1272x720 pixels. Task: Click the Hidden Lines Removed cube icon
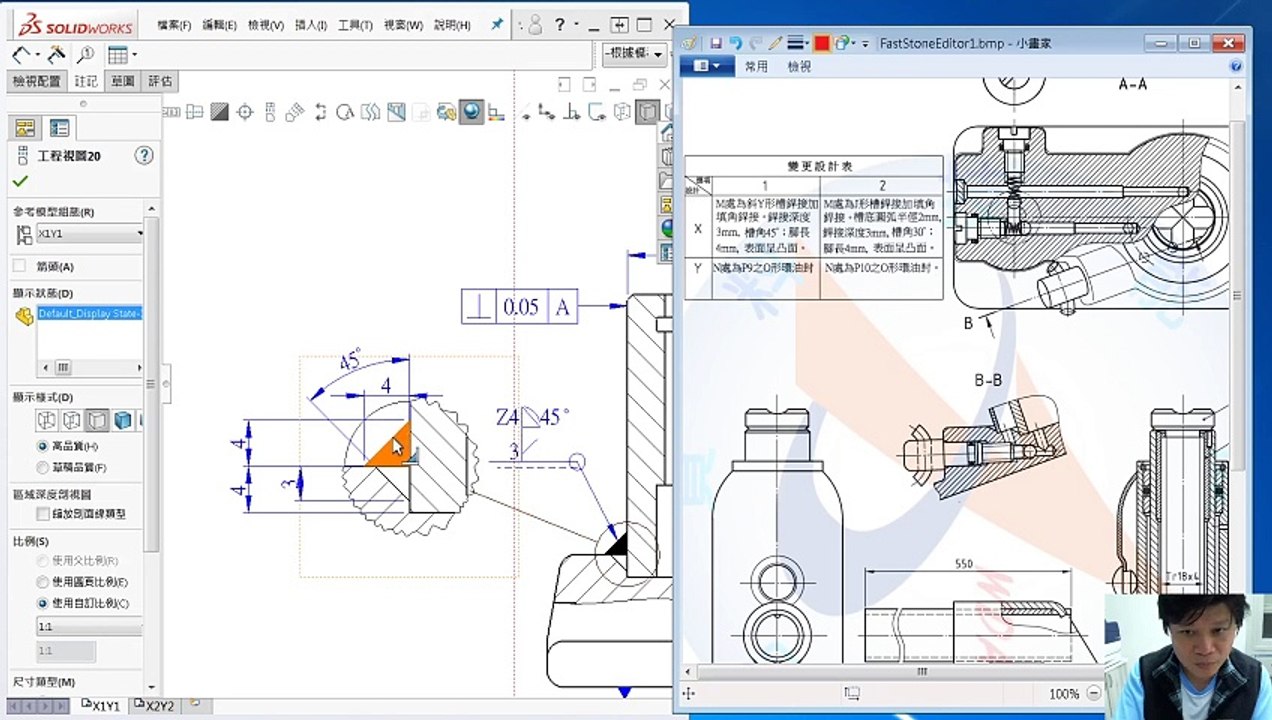648,112
